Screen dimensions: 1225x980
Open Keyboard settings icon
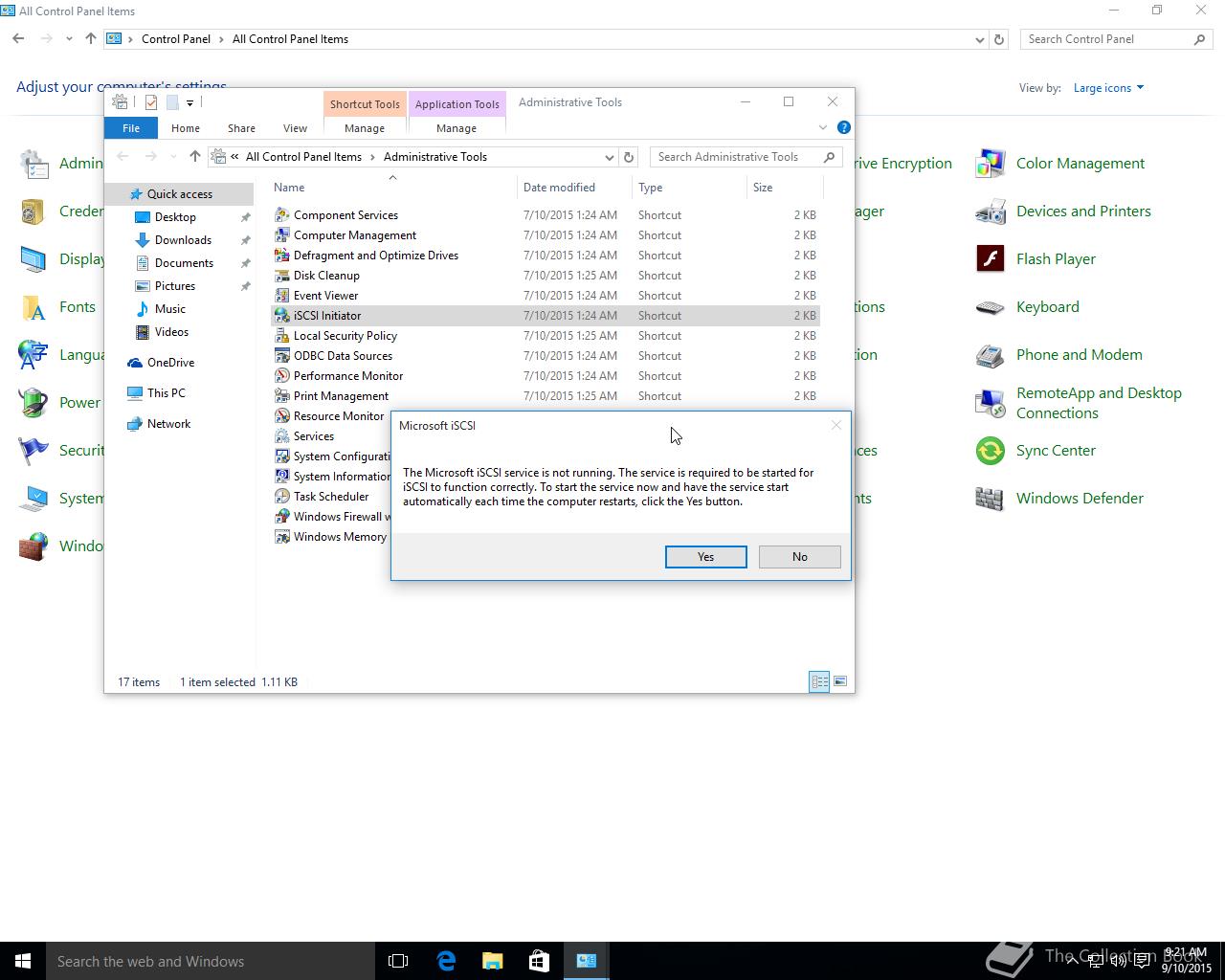click(x=991, y=307)
